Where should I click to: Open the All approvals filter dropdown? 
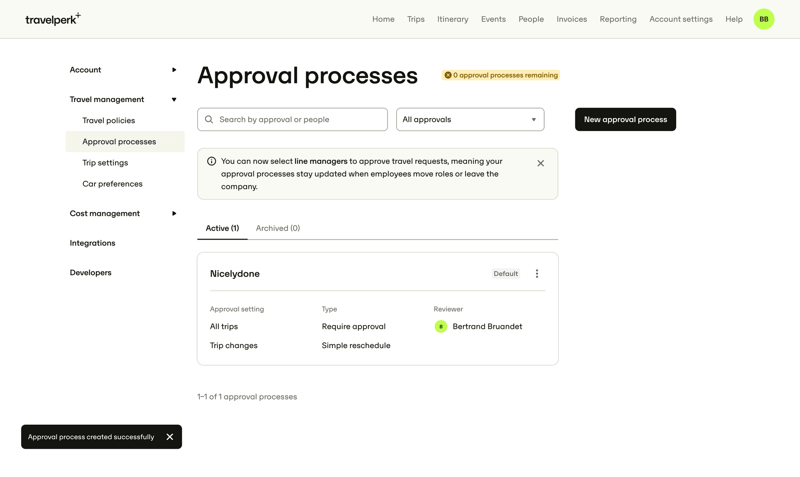(x=470, y=120)
